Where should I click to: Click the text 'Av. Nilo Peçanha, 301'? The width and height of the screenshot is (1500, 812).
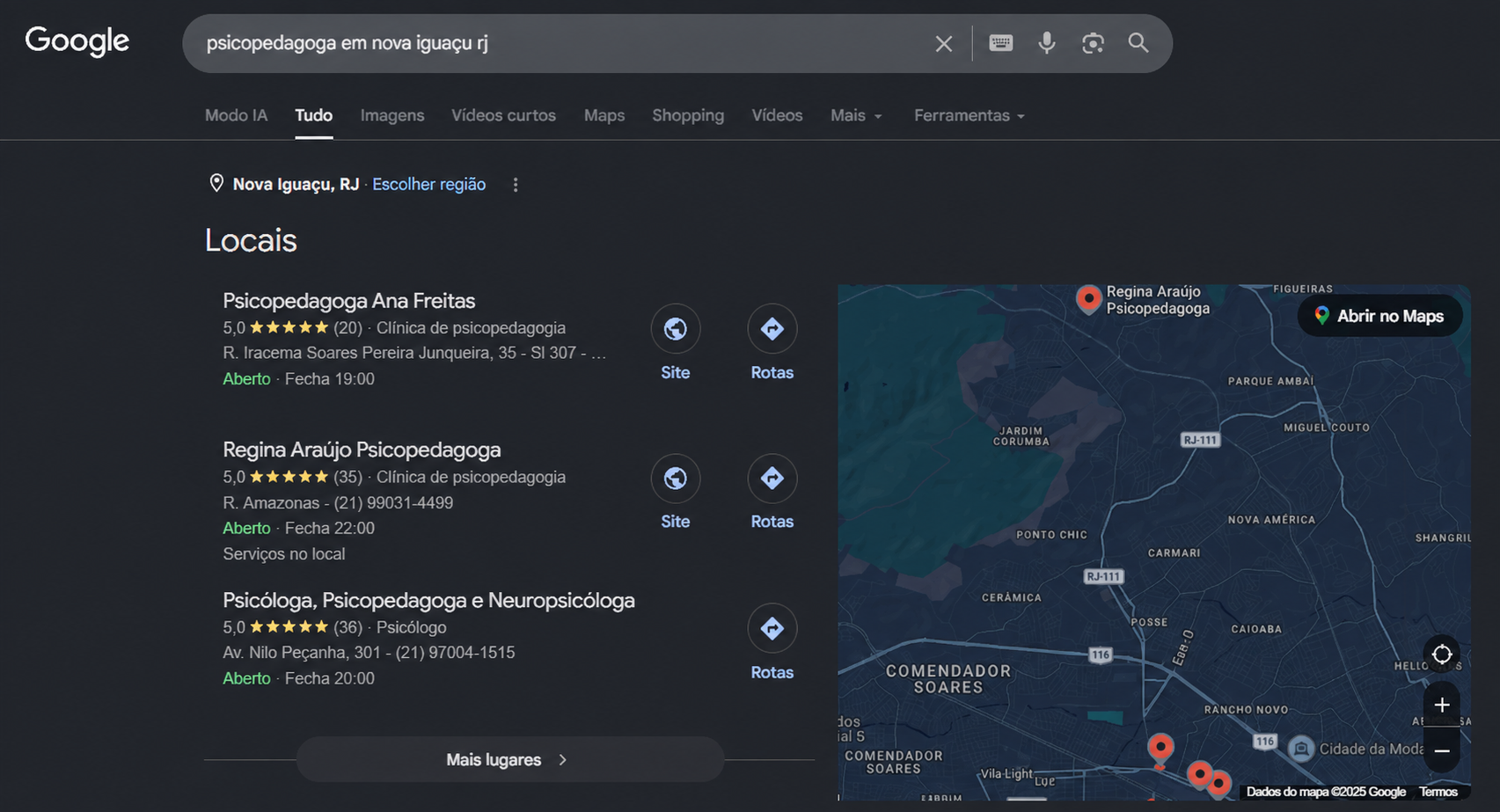301,653
